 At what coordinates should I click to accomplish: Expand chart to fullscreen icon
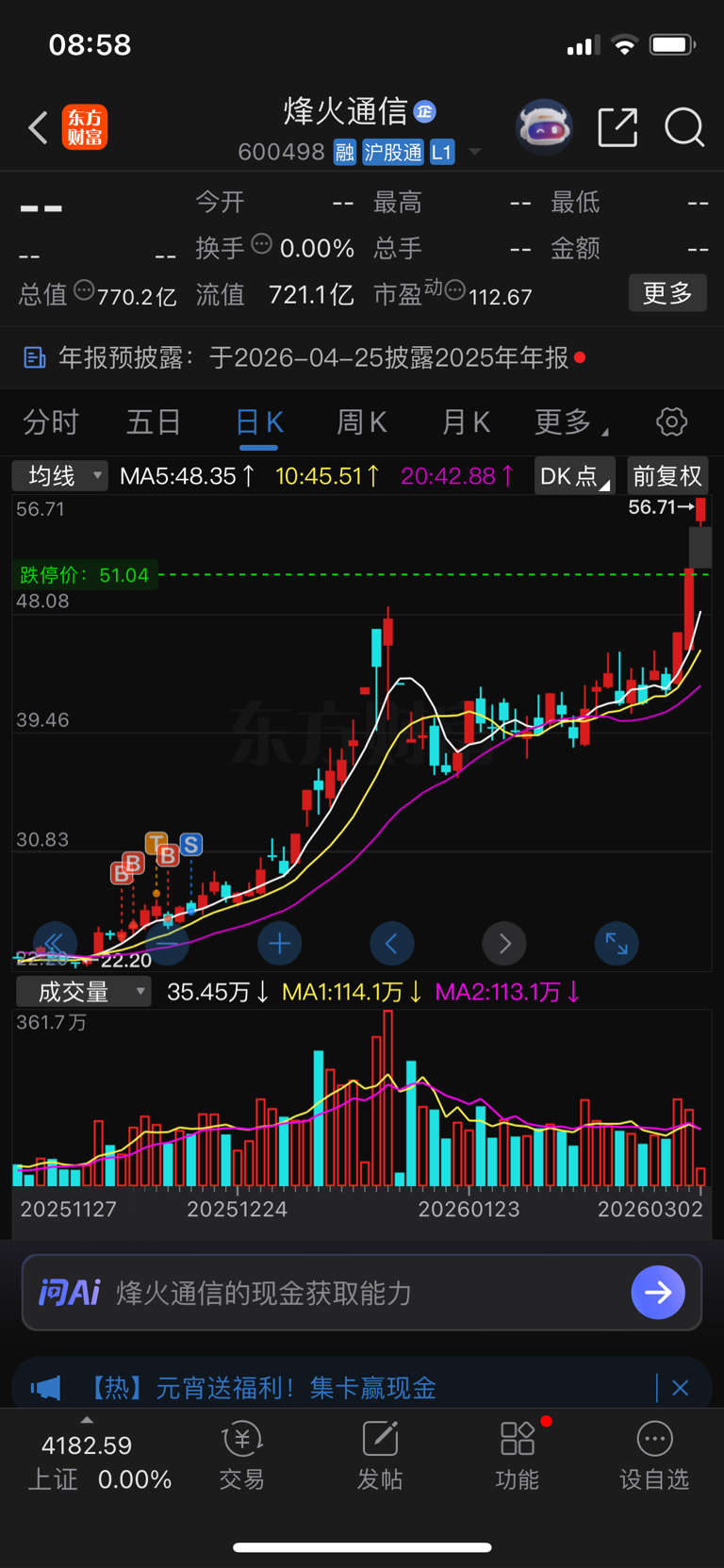click(x=617, y=943)
